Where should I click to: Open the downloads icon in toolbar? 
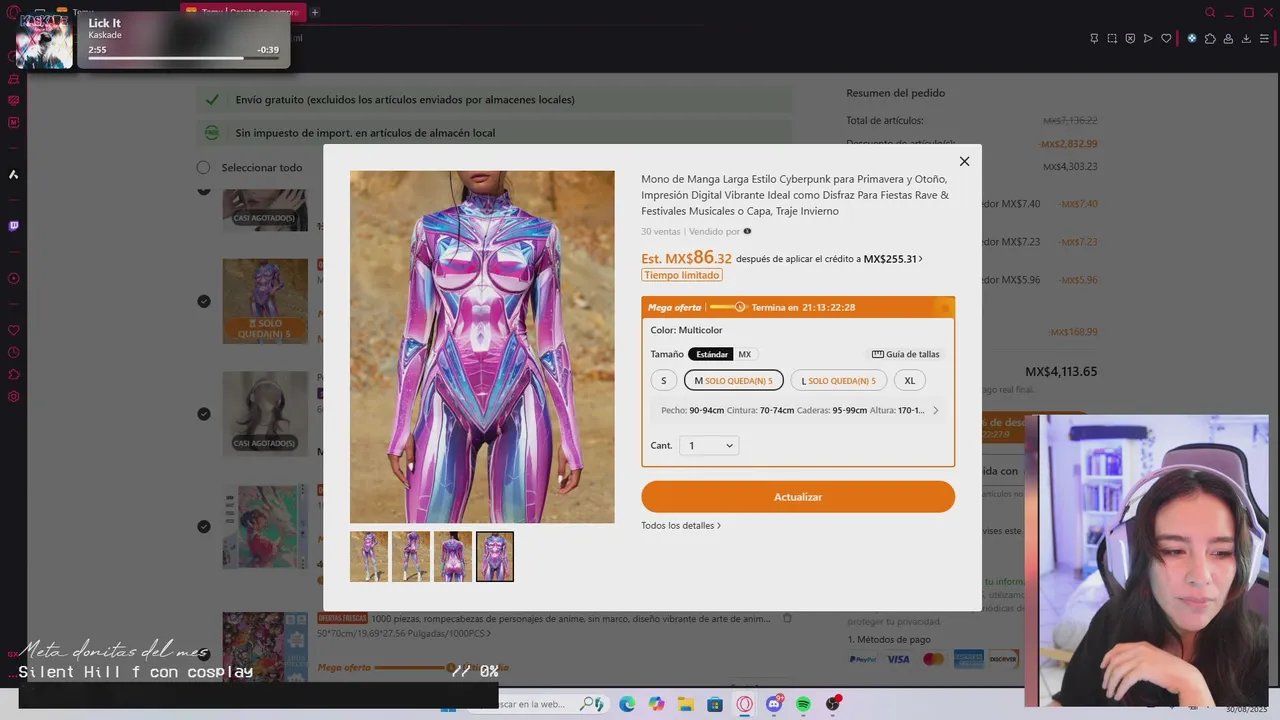[1246, 39]
